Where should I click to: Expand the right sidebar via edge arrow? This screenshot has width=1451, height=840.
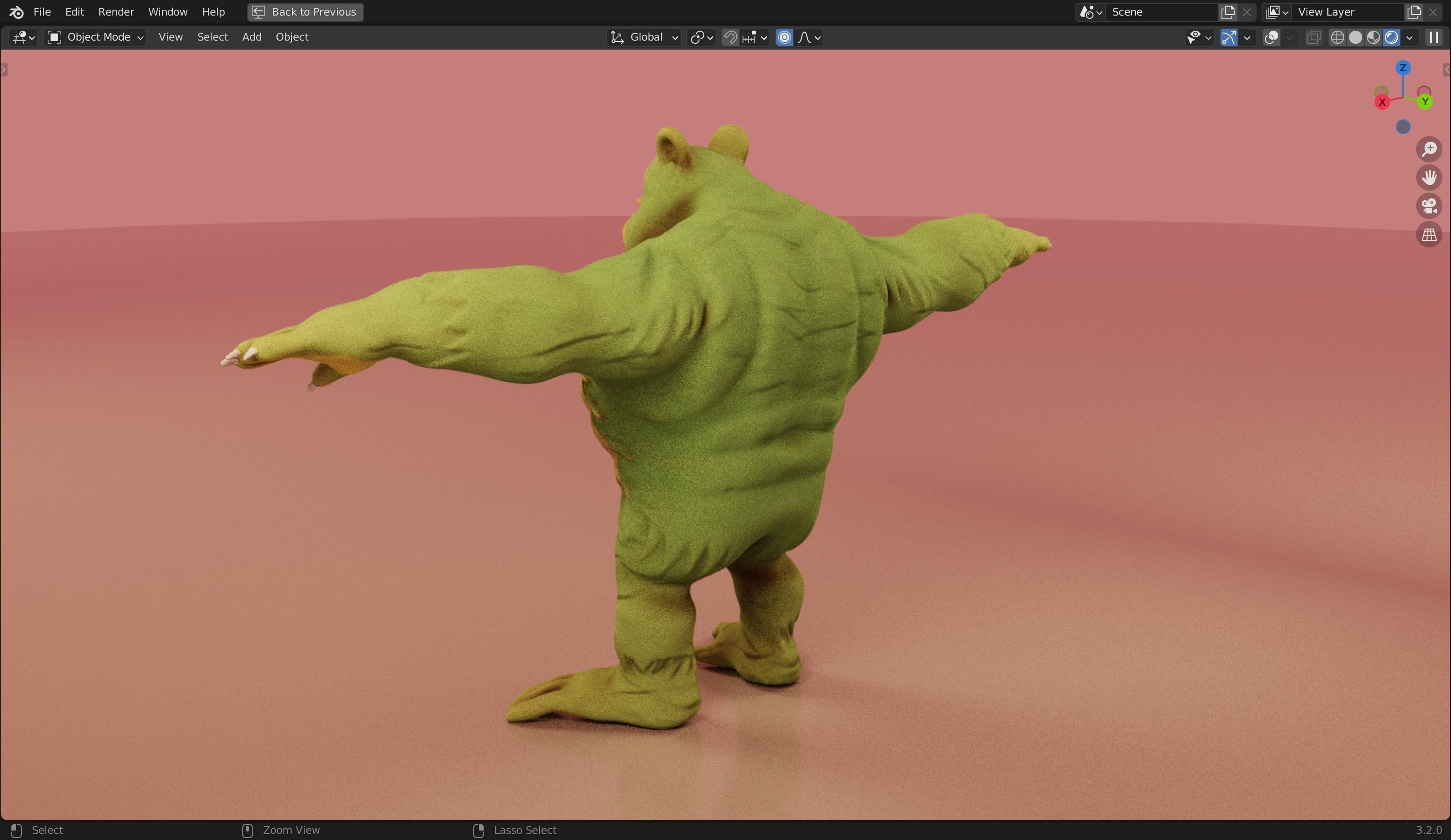click(x=1446, y=70)
